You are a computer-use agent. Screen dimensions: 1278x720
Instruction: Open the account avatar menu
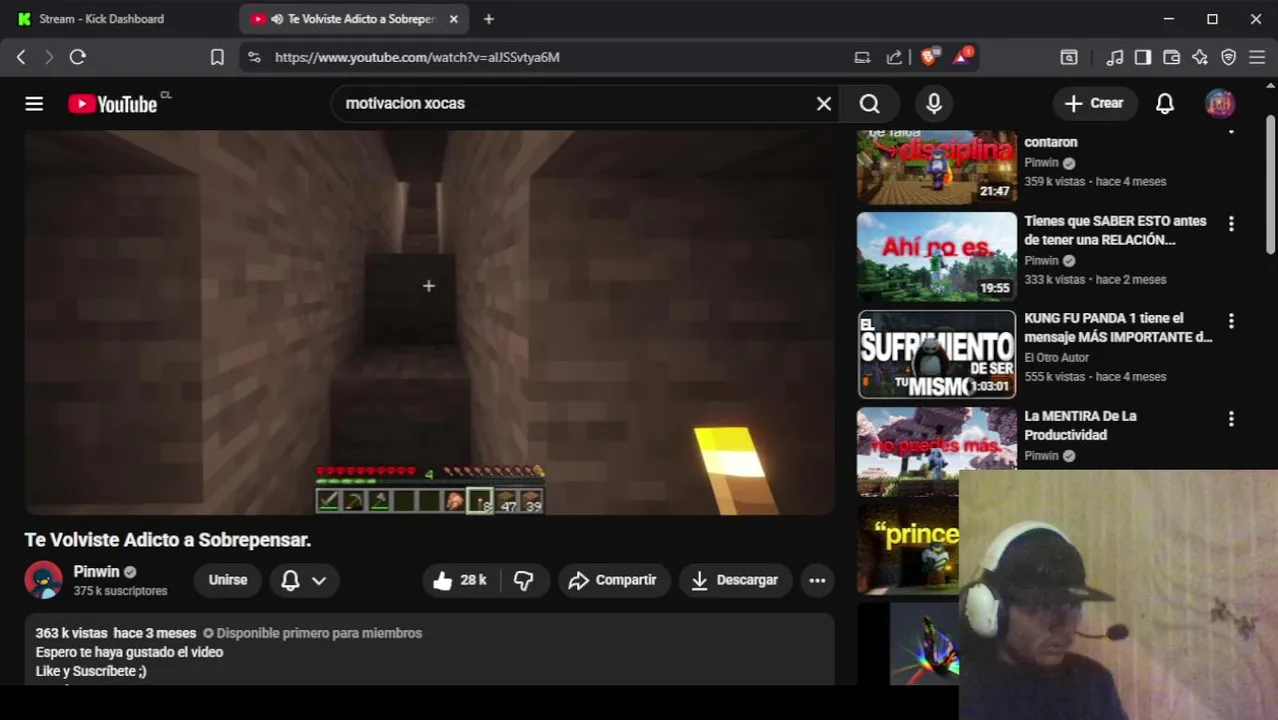pos(1220,103)
